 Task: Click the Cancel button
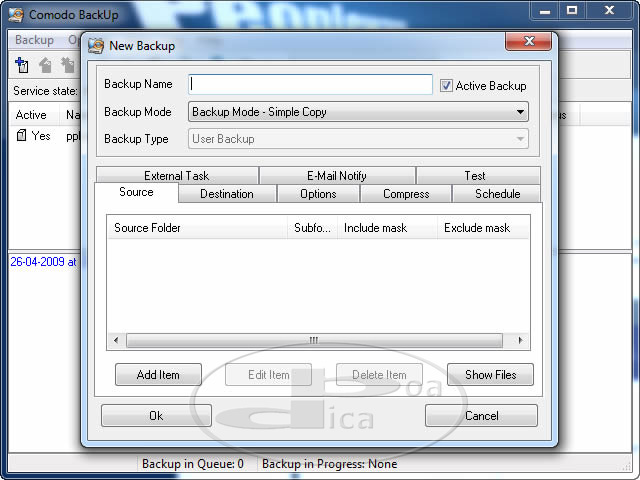[x=481, y=415]
